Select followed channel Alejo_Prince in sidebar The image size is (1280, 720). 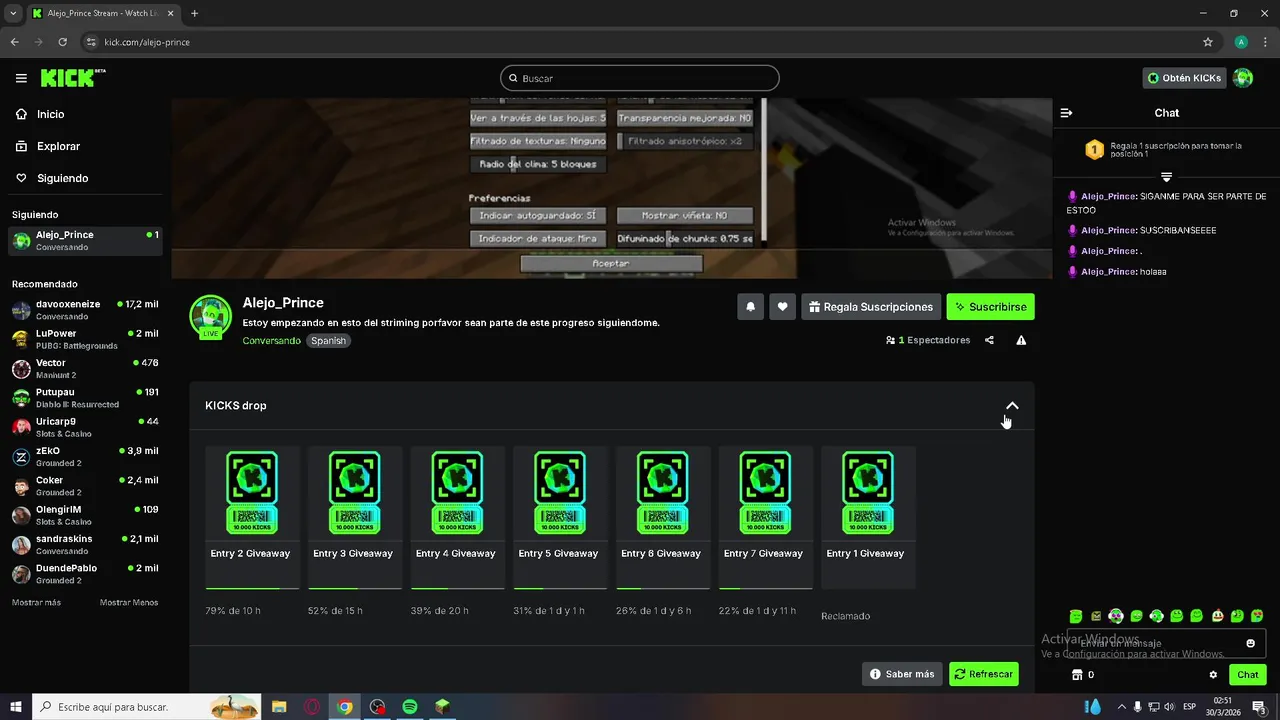click(85, 240)
